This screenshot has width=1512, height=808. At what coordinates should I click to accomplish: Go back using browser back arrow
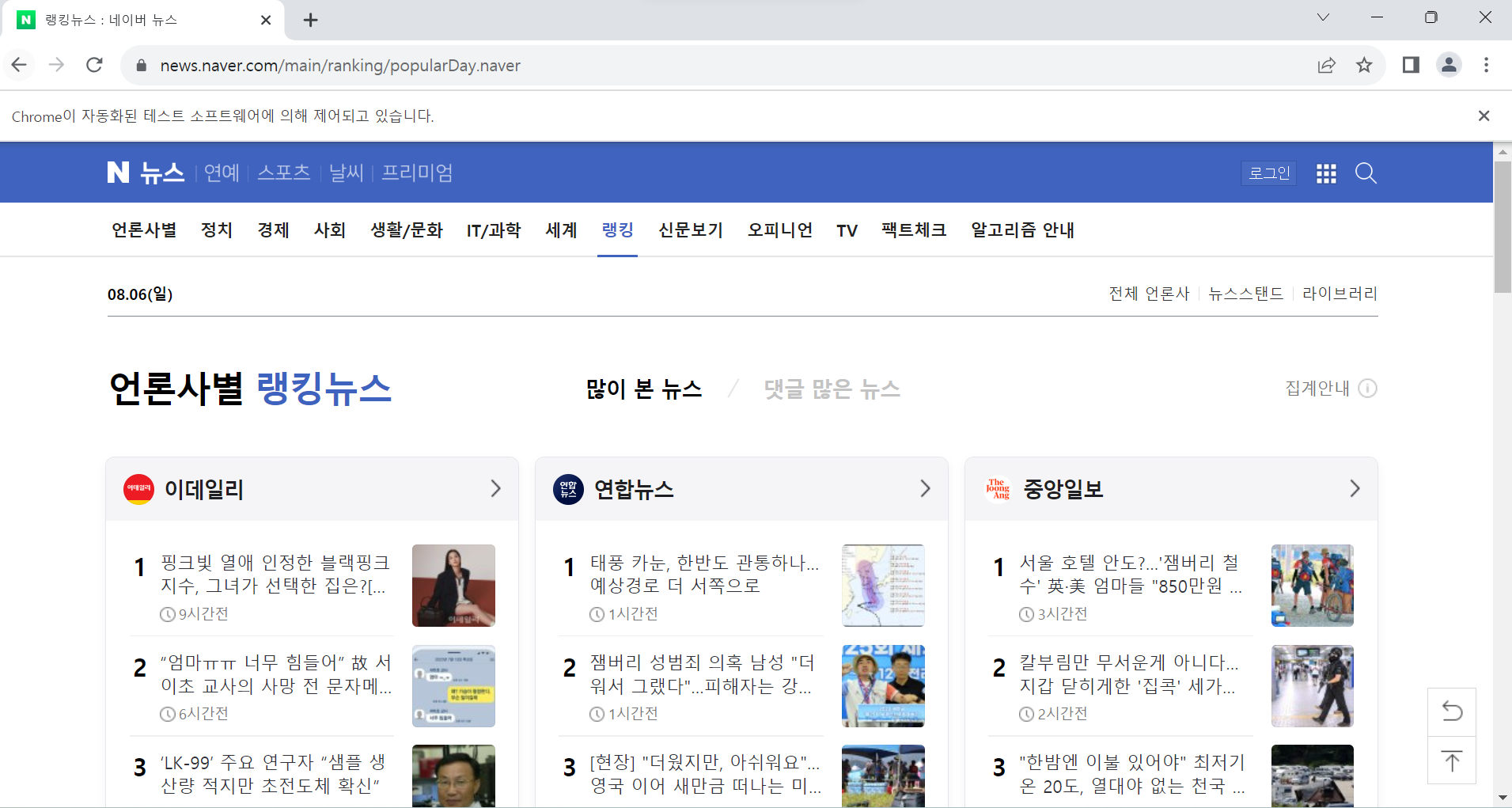[x=20, y=65]
